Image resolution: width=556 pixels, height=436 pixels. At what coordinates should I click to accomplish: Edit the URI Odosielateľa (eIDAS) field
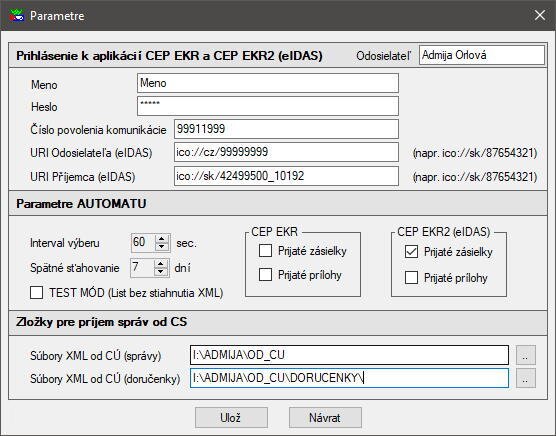[x=286, y=152]
